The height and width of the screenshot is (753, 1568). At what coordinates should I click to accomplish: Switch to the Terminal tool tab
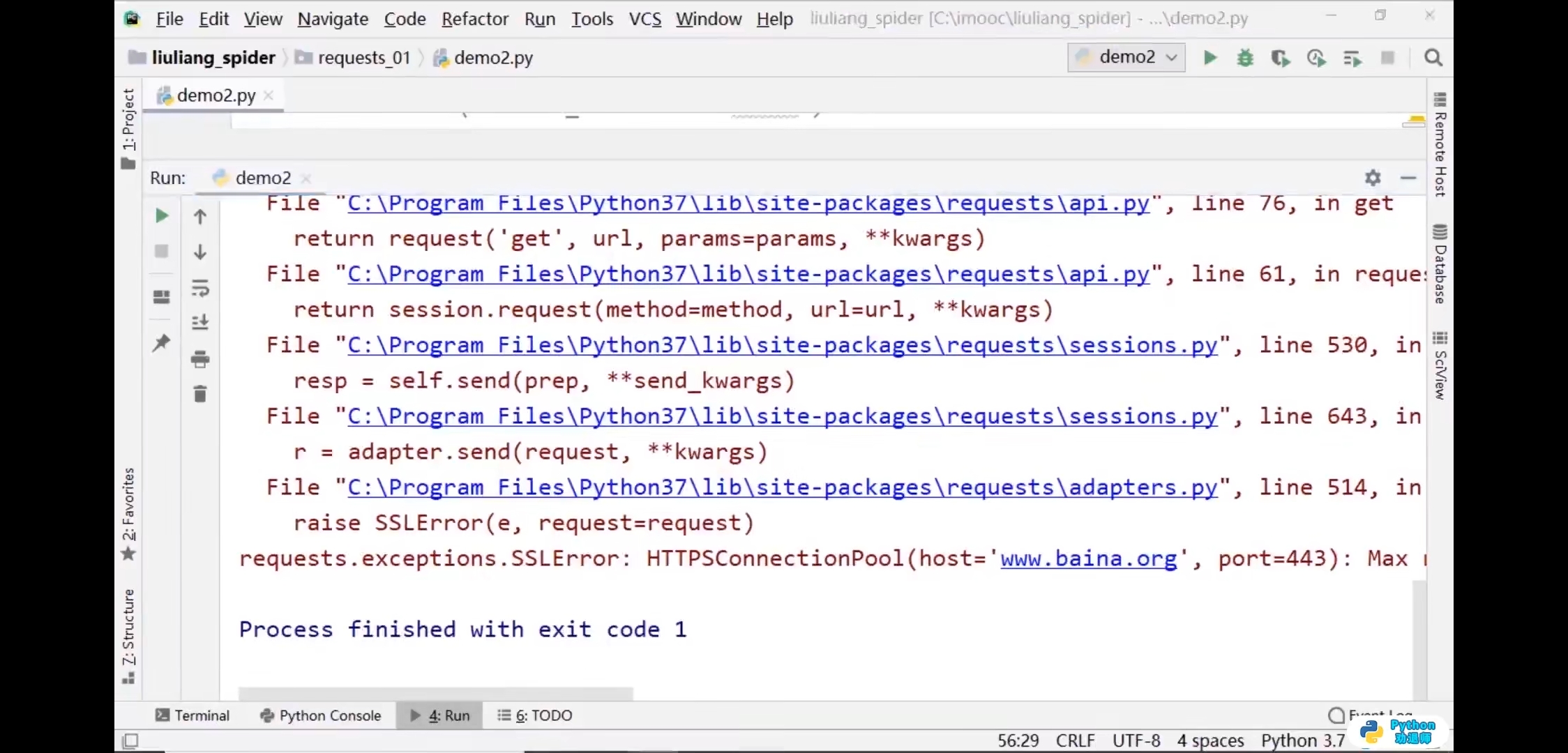(193, 715)
